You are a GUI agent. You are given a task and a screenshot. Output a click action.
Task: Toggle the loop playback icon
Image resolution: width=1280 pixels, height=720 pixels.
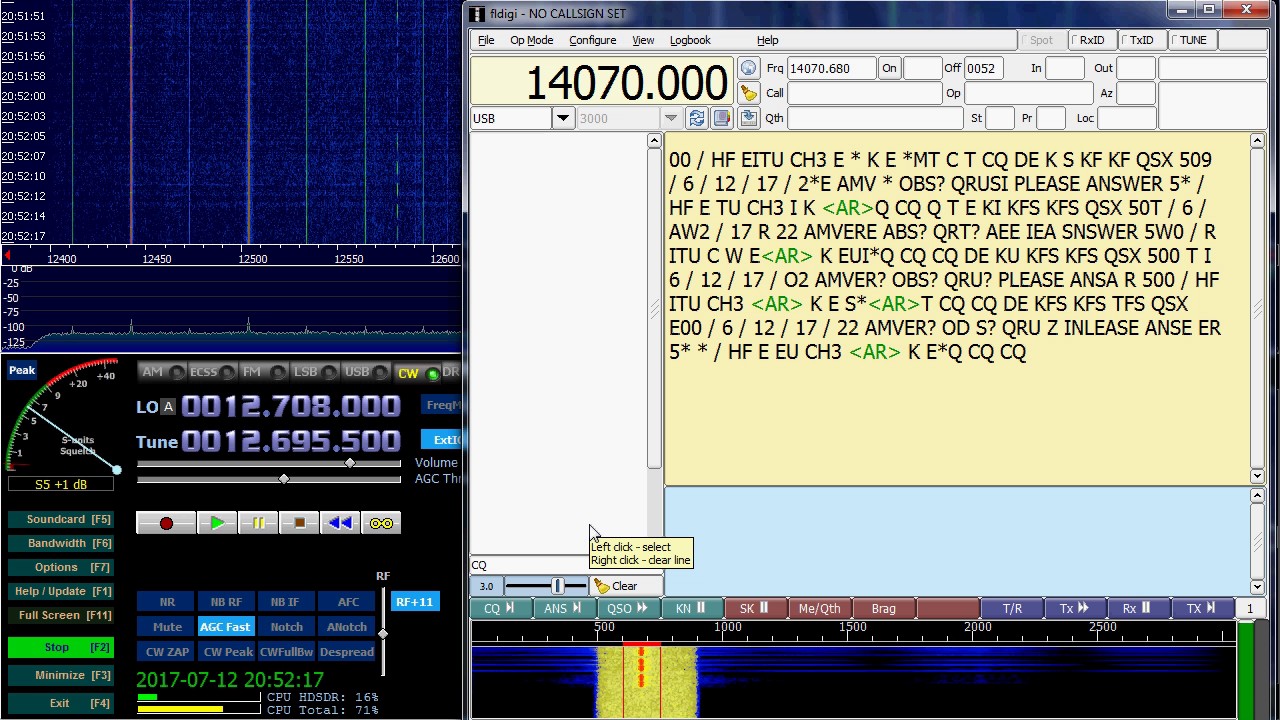[x=381, y=523]
